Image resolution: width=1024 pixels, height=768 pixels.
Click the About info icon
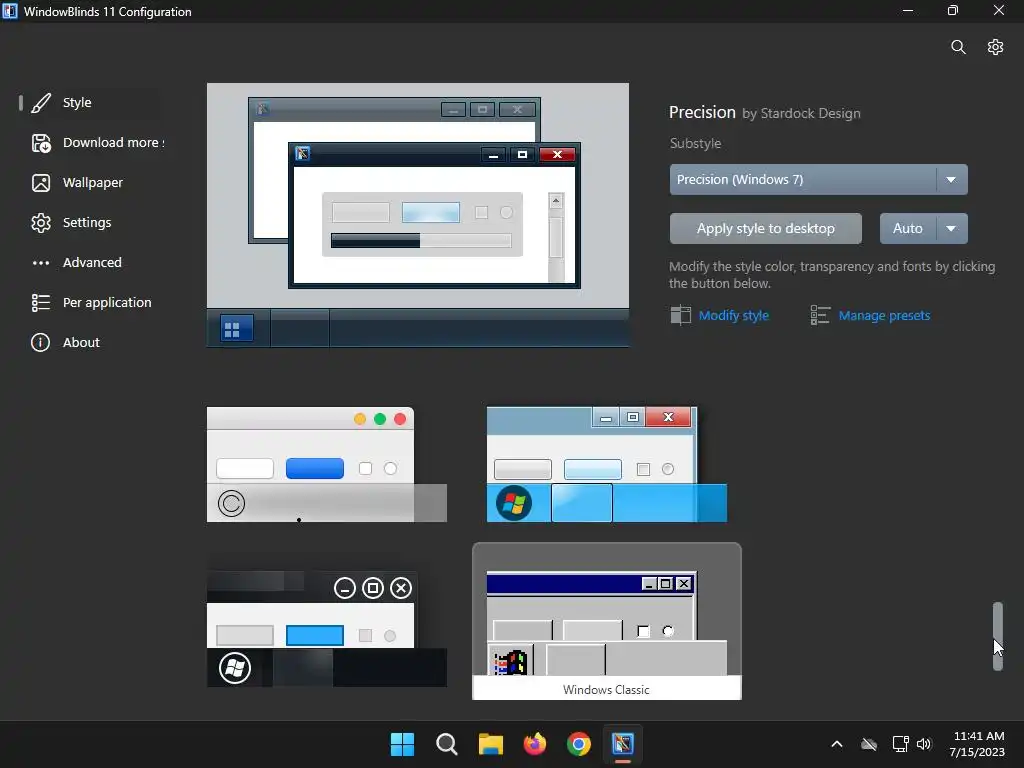click(x=40, y=342)
